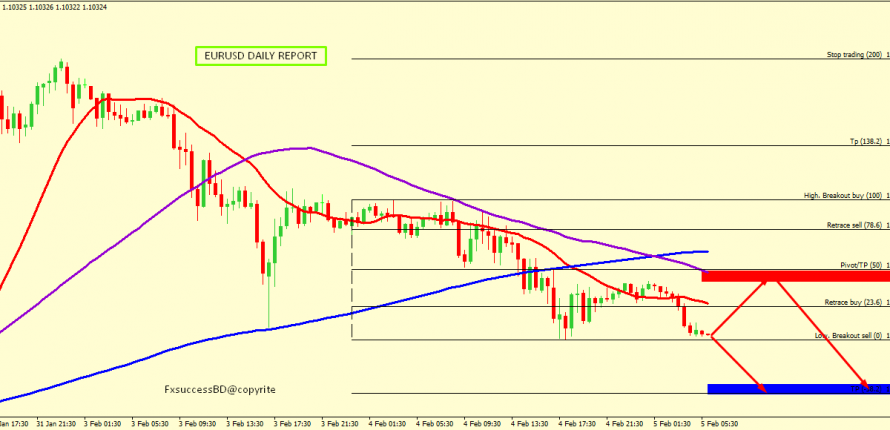Click the Pivot/TP (50) level label
The height and width of the screenshot is (430, 890).
[x=860, y=265]
